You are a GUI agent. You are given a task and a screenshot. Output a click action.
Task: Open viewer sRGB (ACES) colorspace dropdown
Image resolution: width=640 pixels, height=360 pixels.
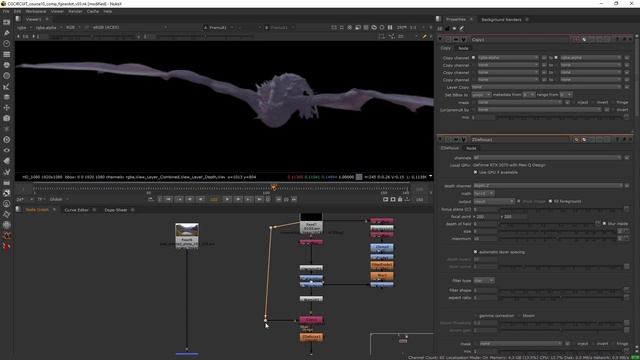pyautogui.click(x=129, y=27)
